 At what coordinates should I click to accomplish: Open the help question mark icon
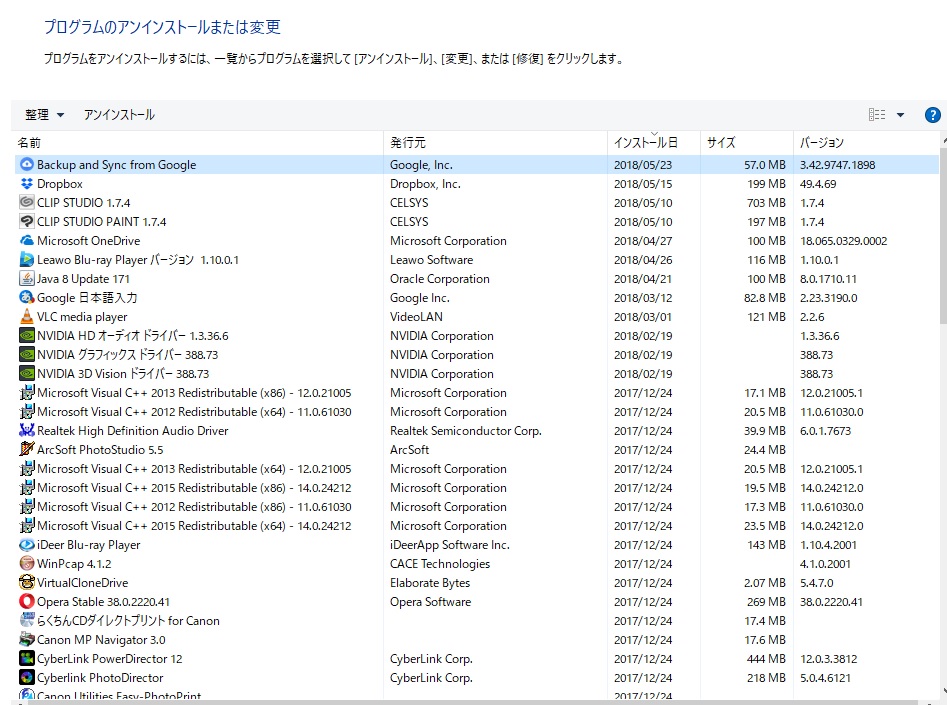(x=932, y=115)
